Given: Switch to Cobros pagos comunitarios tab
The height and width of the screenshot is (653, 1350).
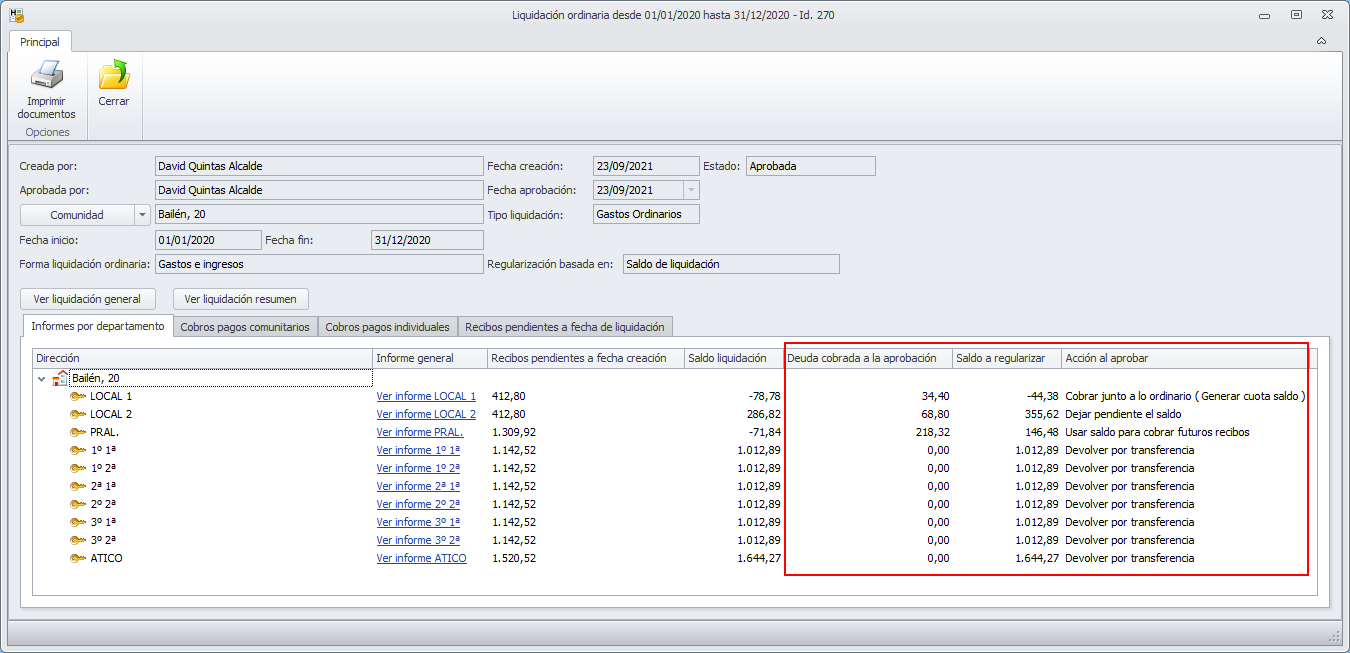Looking at the screenshot, I should click(245, 327).
